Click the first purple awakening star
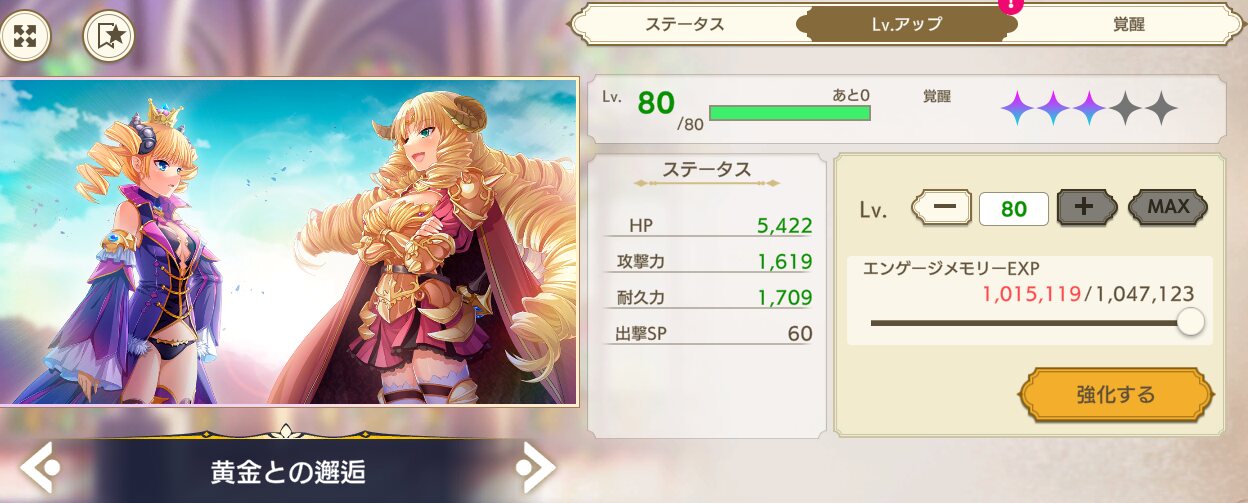This screenshot has height=503, width=1248. pyautogui.click(x=1018, y=107)
